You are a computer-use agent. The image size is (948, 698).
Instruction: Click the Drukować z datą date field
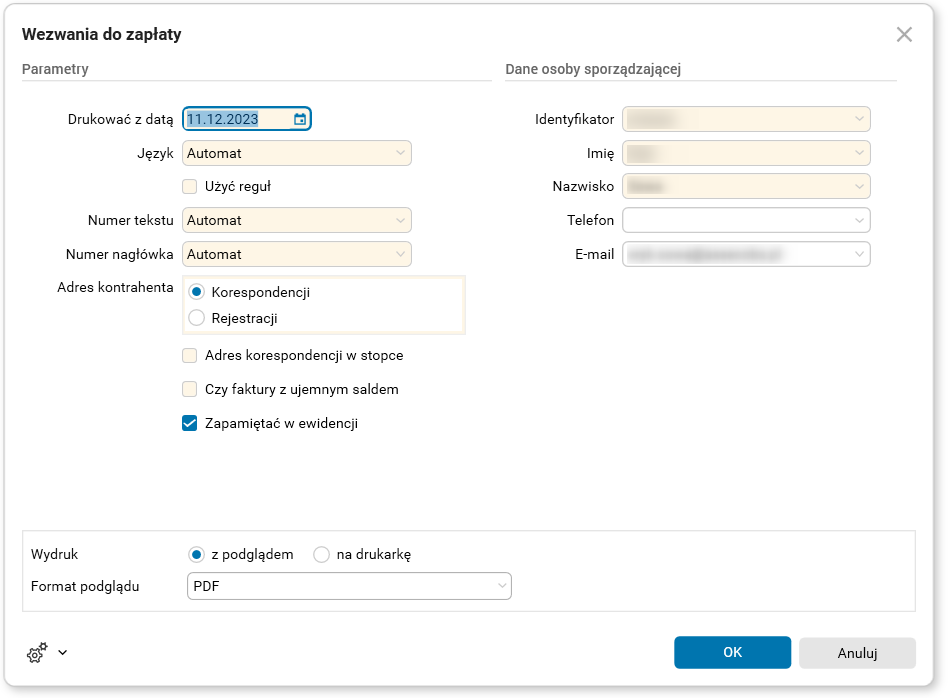tap(236, 120)
